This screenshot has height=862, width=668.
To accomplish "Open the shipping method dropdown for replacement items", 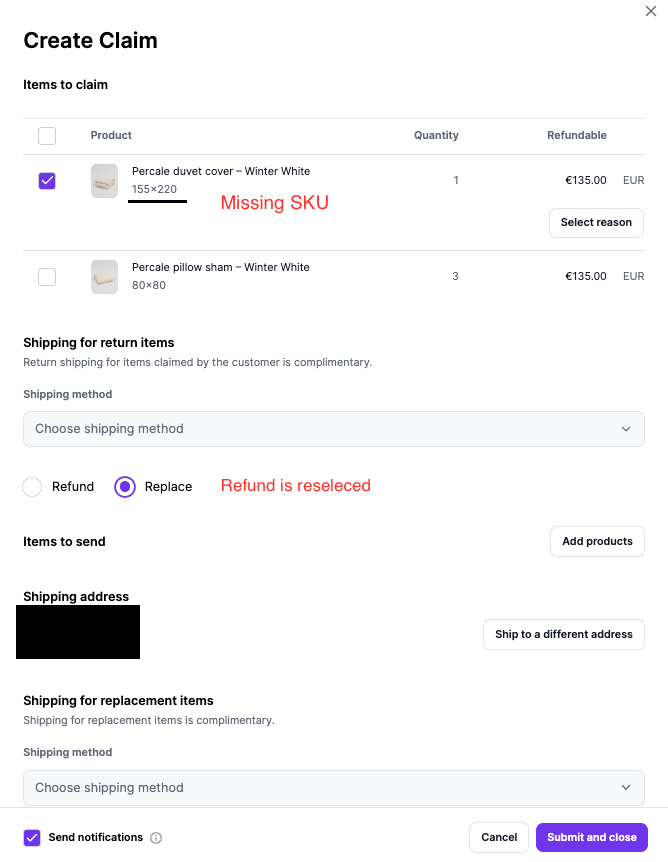I will pyautogui.click(x=334, y=787).
